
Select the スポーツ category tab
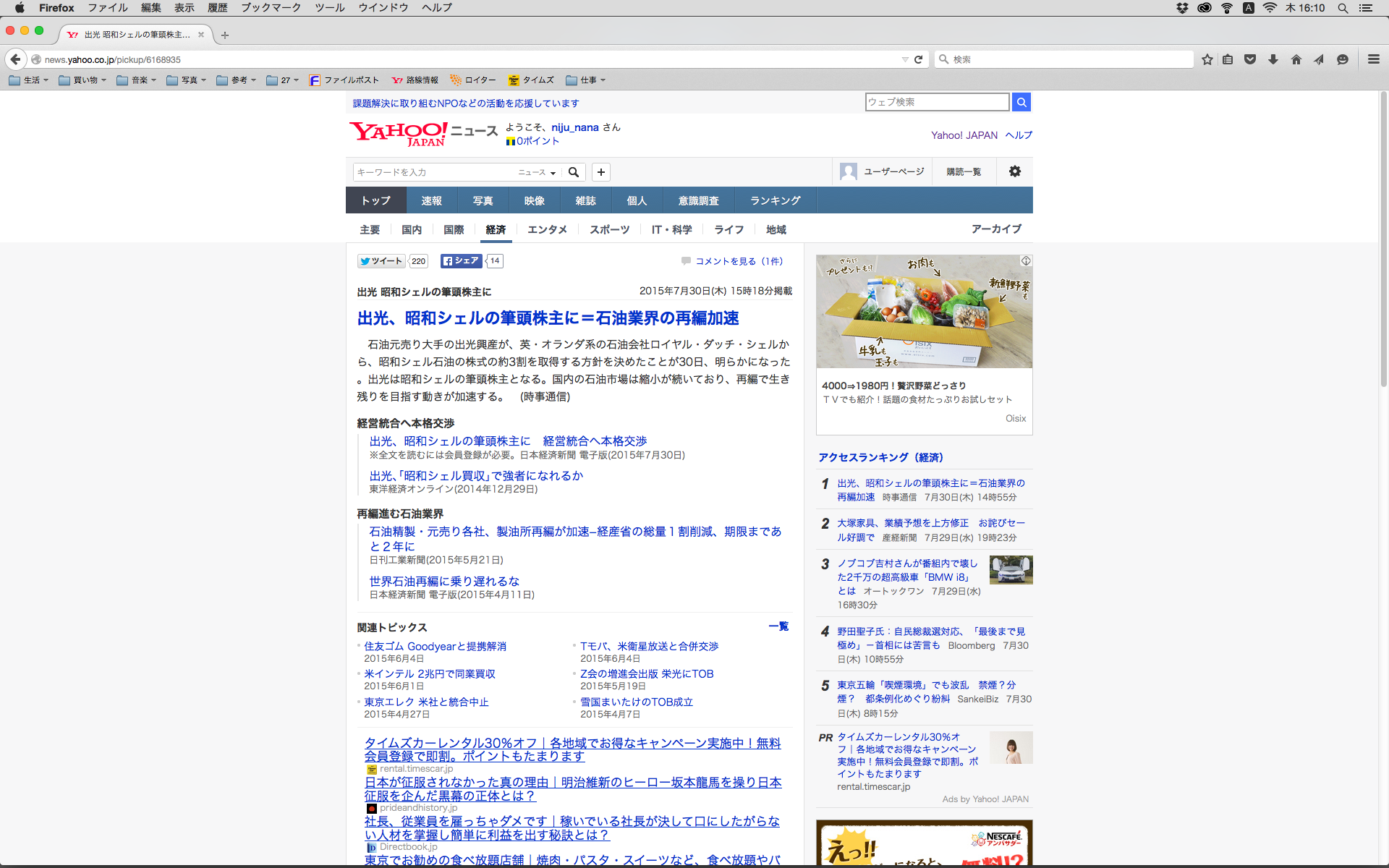pyautogui.click(x=609, y=229)
